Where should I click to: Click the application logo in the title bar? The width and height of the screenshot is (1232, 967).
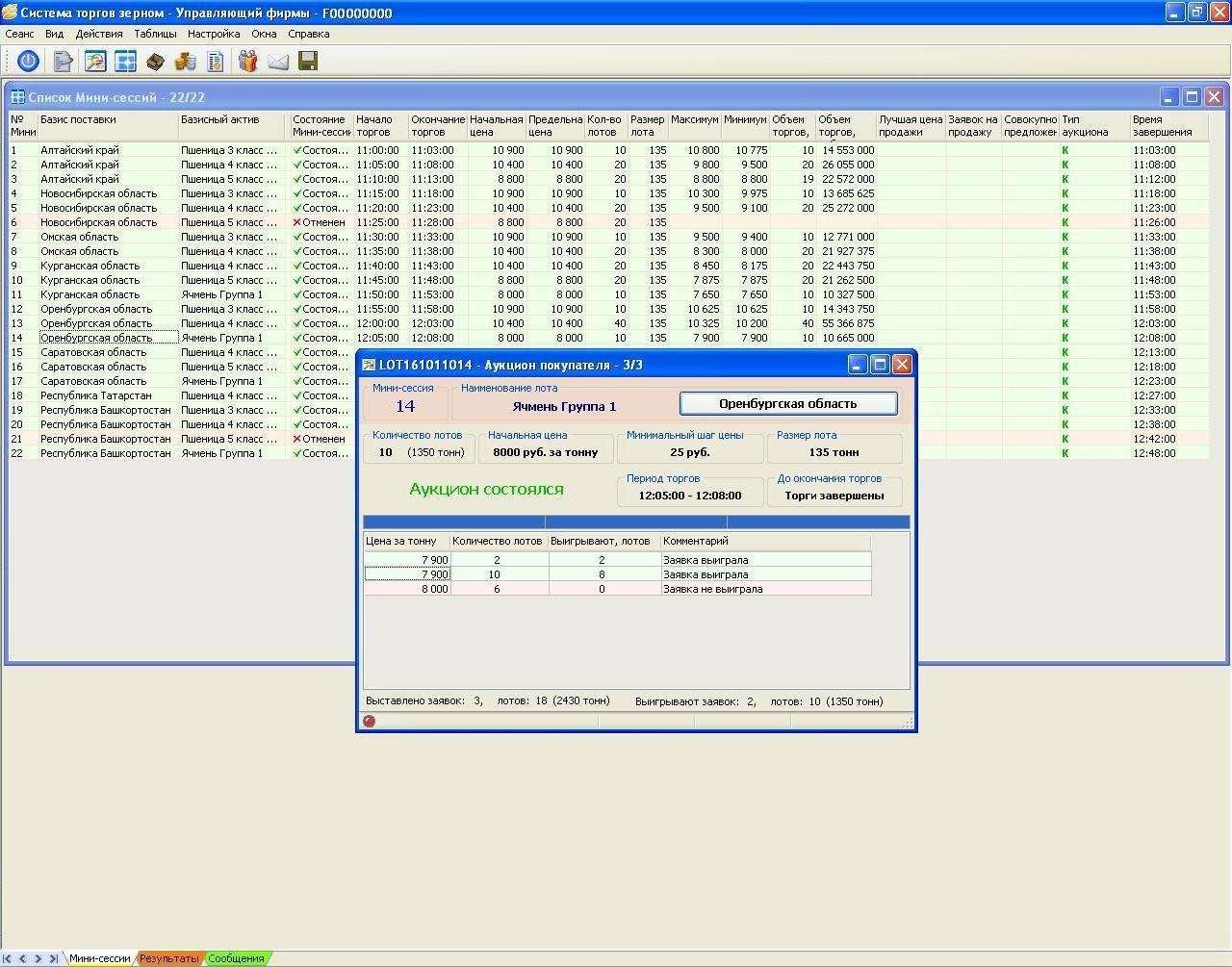coord(10,13)
